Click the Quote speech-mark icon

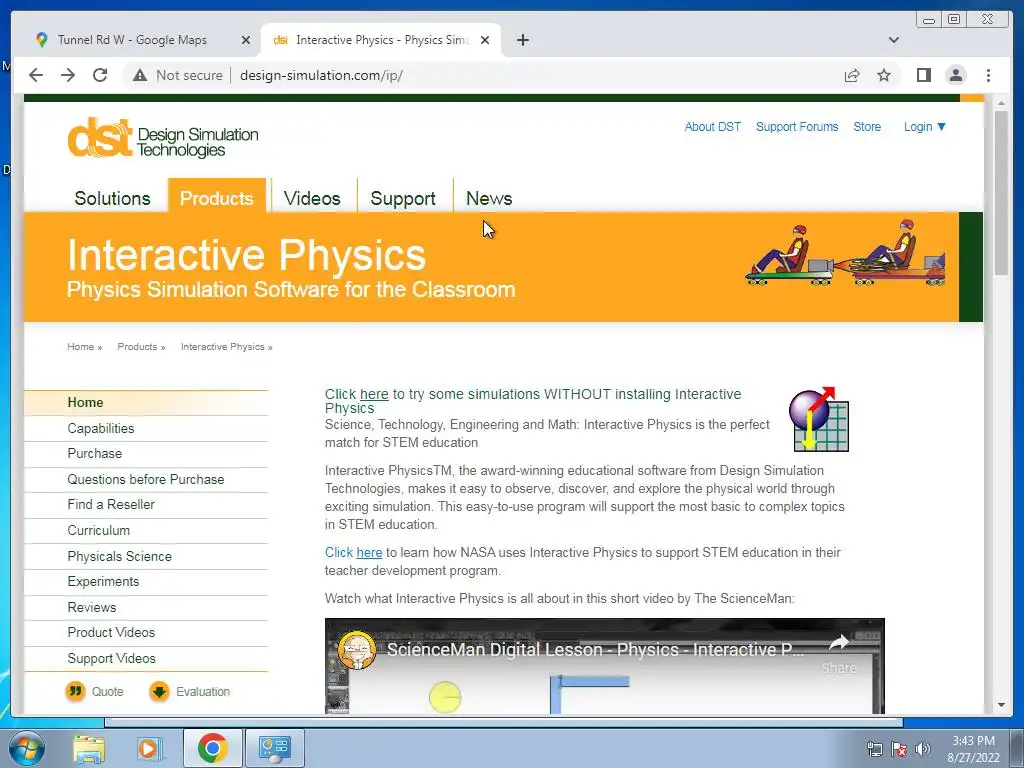point(76,691)
